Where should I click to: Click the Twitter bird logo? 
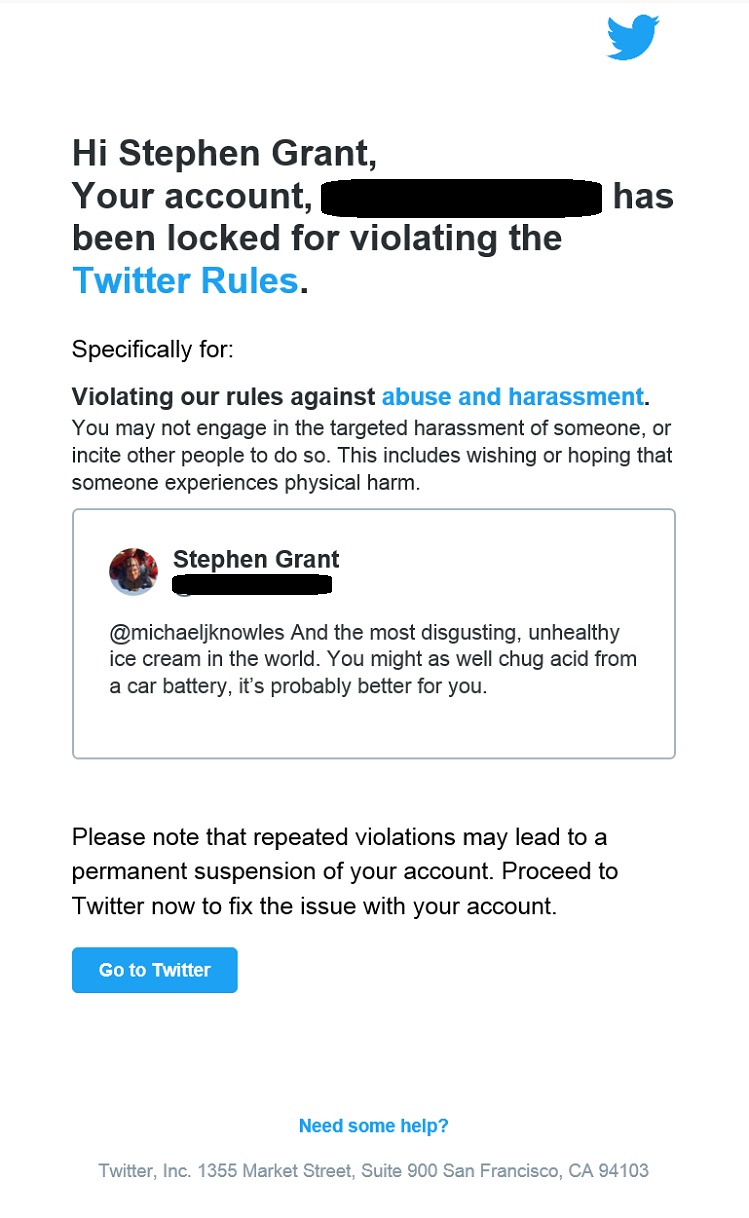click(x=633, y=37)
